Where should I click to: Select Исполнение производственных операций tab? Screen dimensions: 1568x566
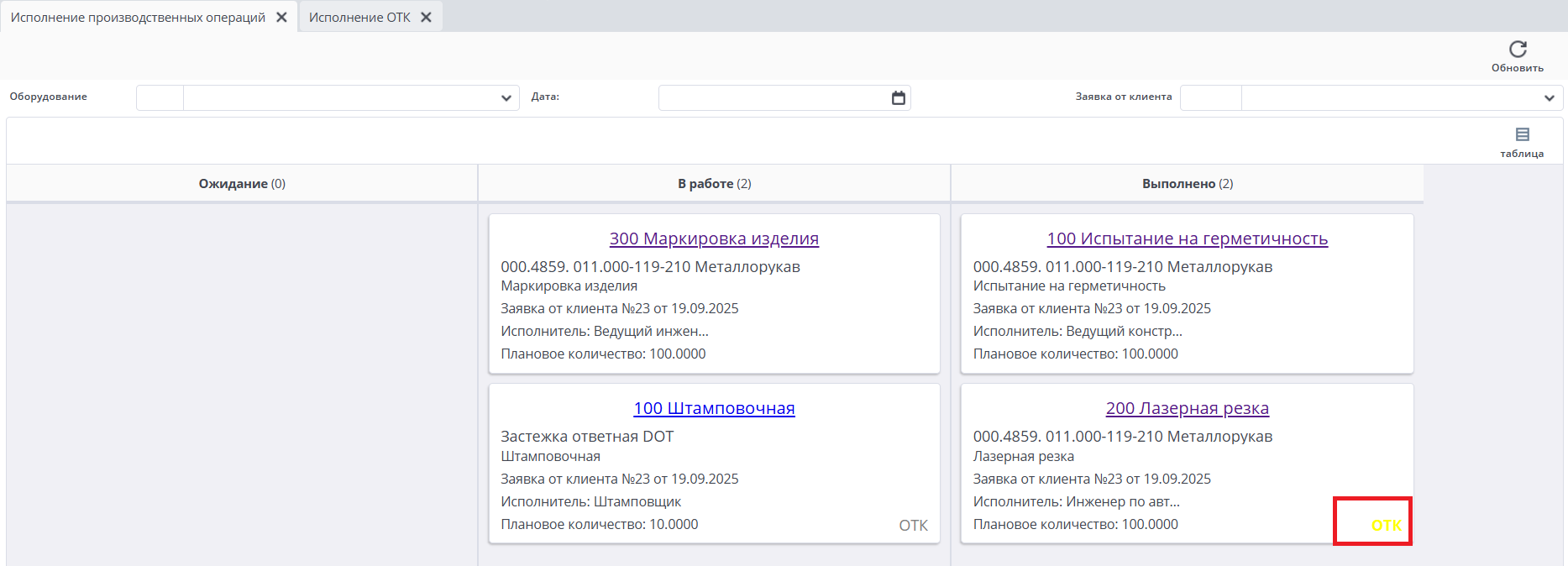pyautogui.click(x=138, y=18)
